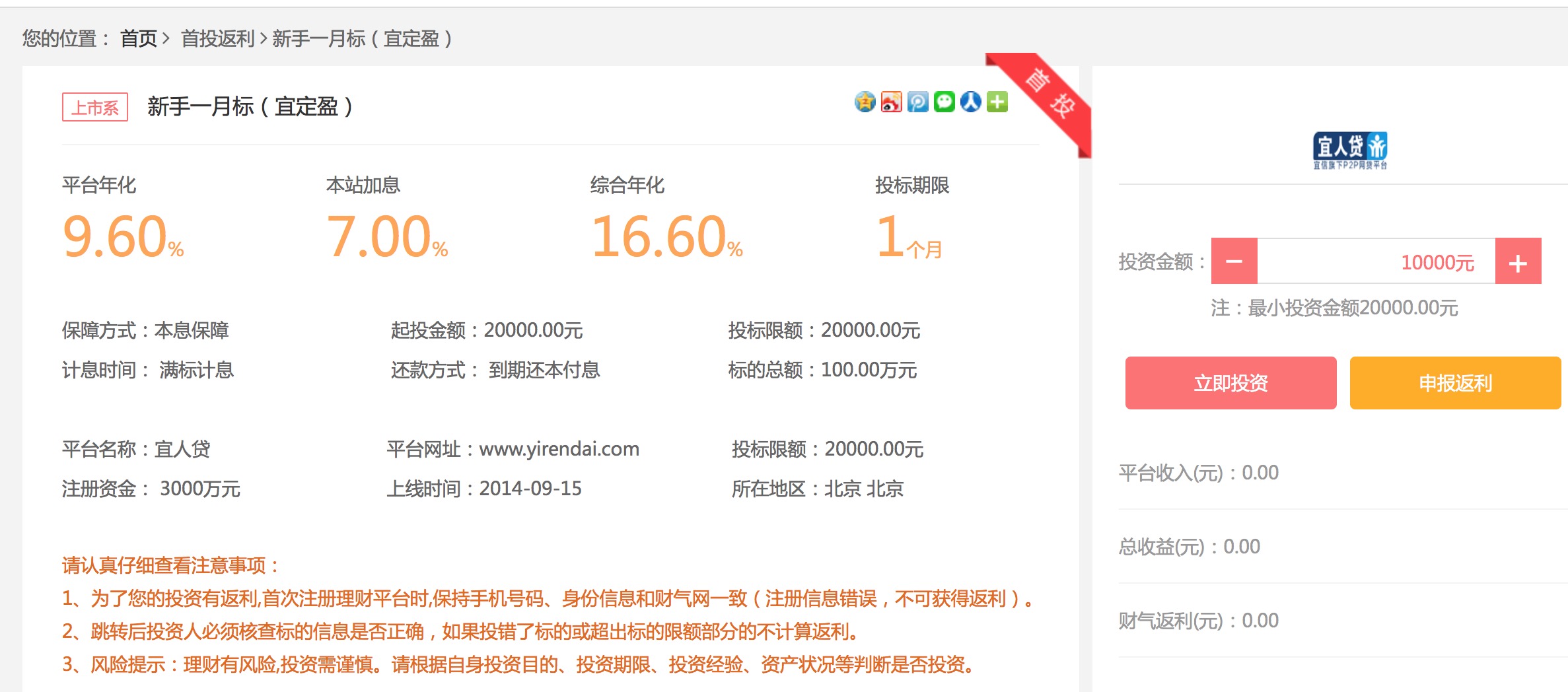Visit www.yirendai.com platform website
Image resolution: width=1568 pixels, height=692 pixels.
(559, 448)
